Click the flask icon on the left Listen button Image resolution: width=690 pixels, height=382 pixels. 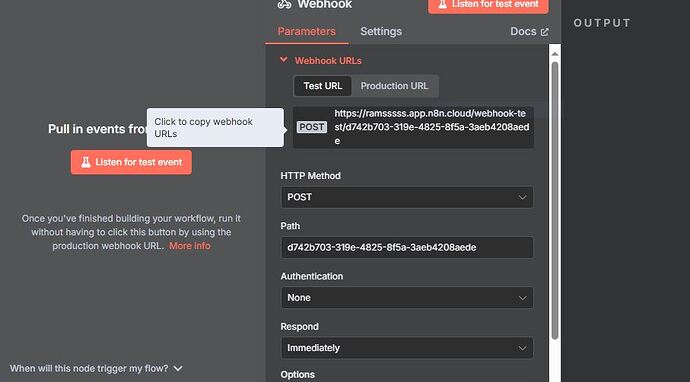click(86, 162)
